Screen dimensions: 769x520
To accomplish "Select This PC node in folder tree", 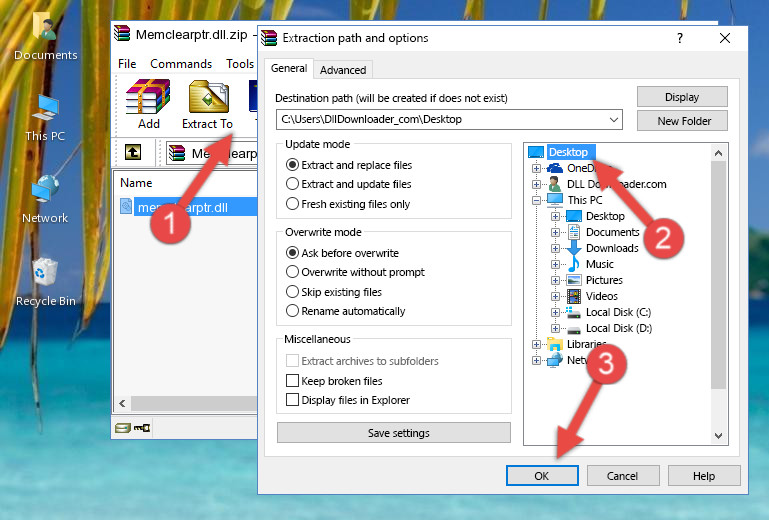I will click(x=585, y=200).
